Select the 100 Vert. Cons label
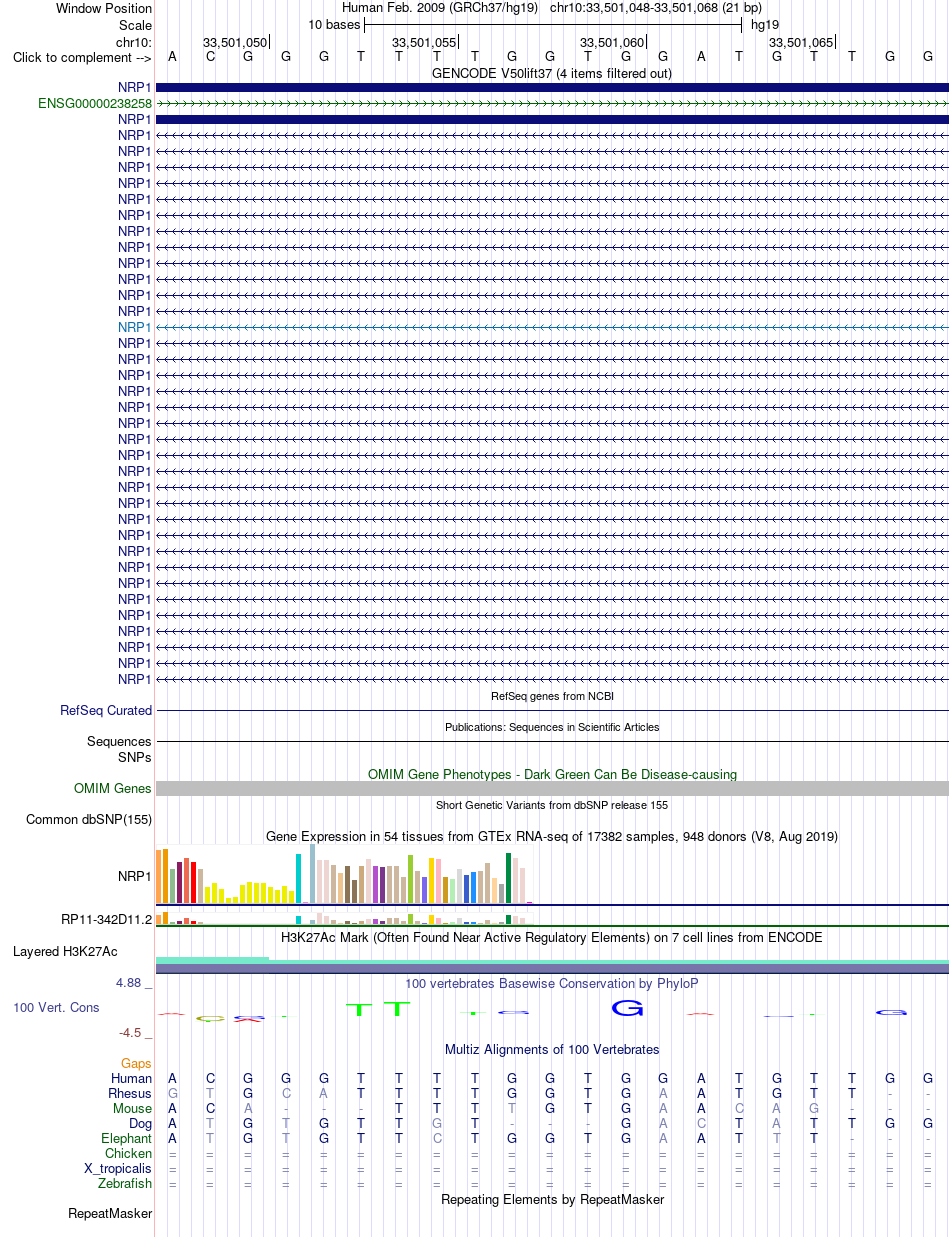The image size is (950, 1237). (x=56, y=1007)
